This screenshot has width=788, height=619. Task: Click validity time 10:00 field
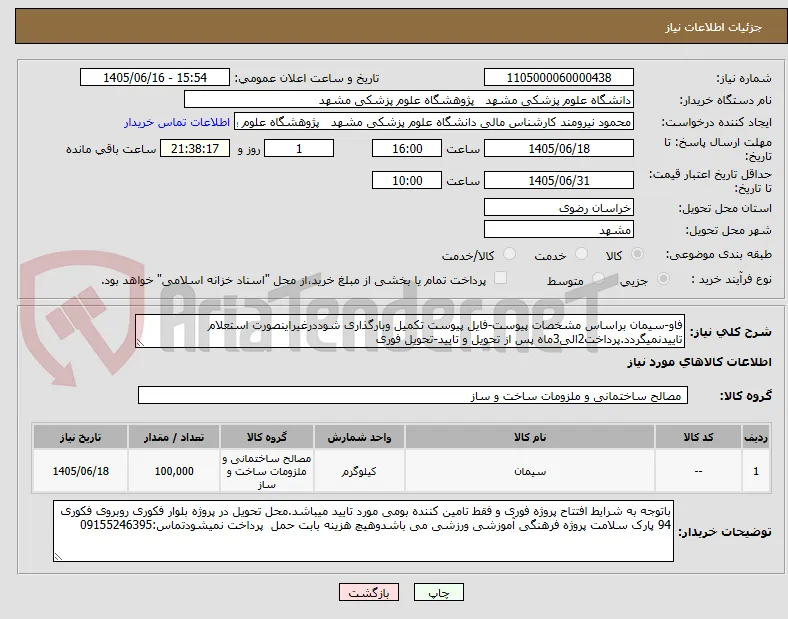407,180
